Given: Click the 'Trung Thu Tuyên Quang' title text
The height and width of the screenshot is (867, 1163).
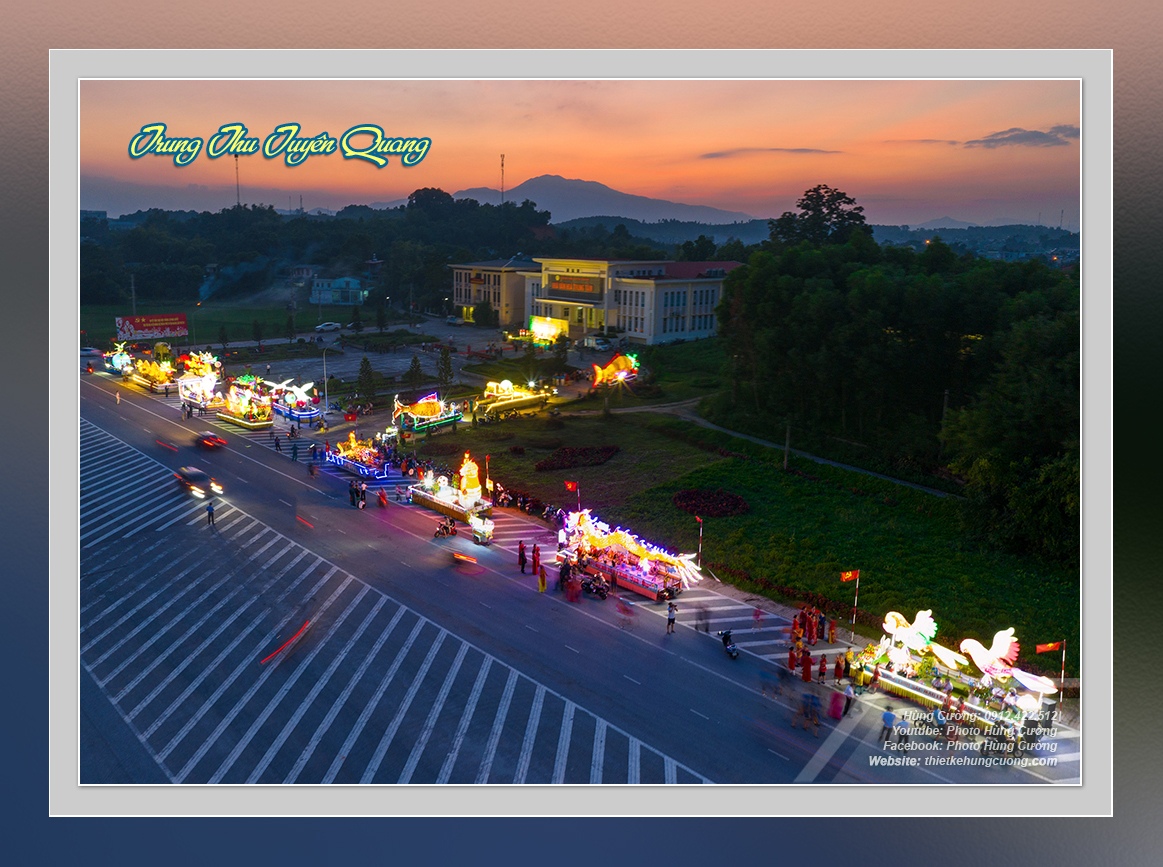Looking at the screenshot, I should pos(280,144).
